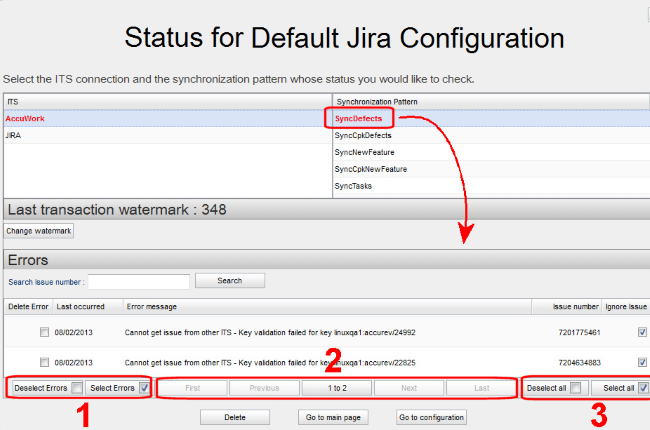Viewport: 650px width, 430px height.
Task: Check the Deselect Errors checkbox
Action: pyautogui.click(x=76, y=387)
